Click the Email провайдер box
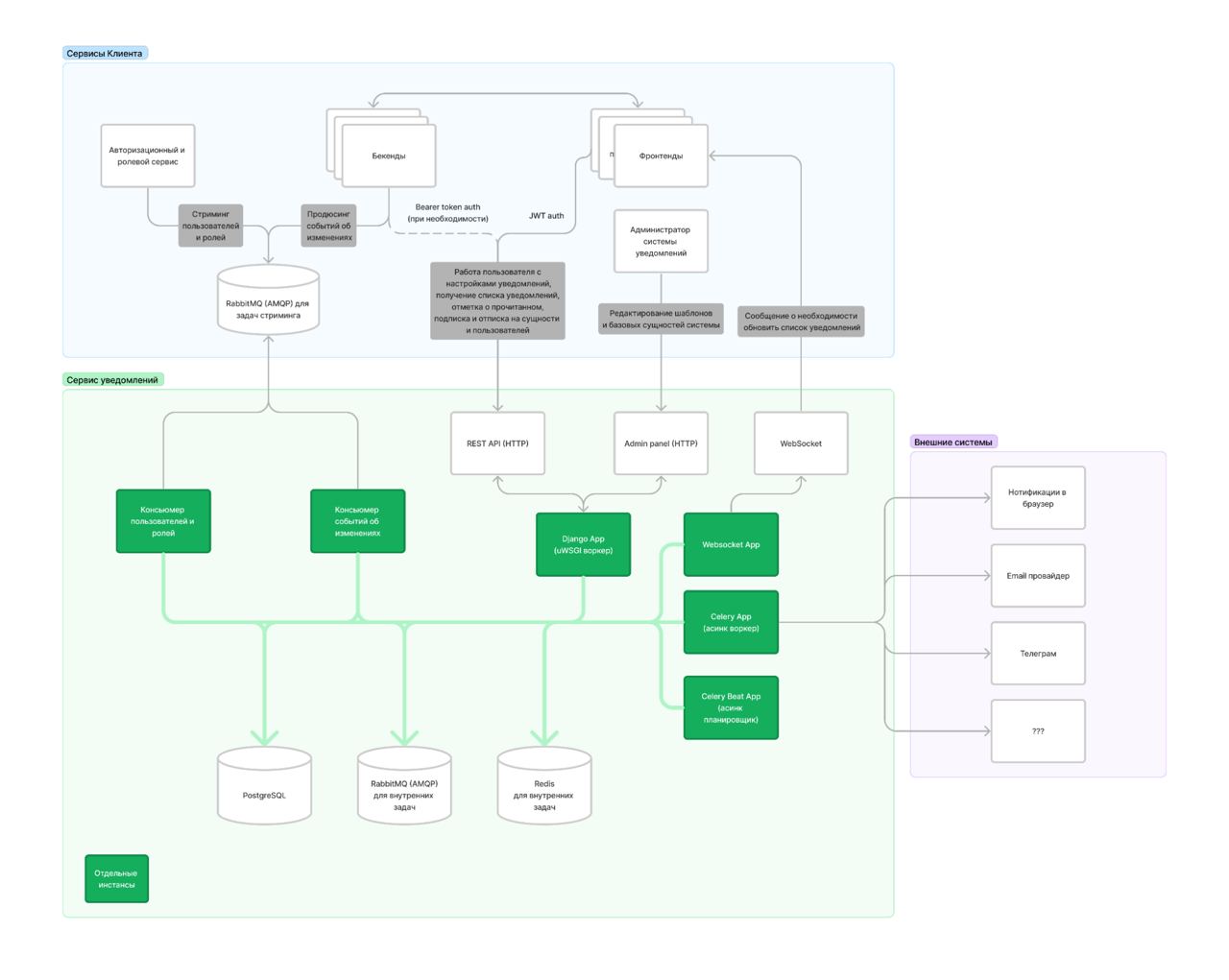Screen dimensions: 1229x980 (1038, 576)
